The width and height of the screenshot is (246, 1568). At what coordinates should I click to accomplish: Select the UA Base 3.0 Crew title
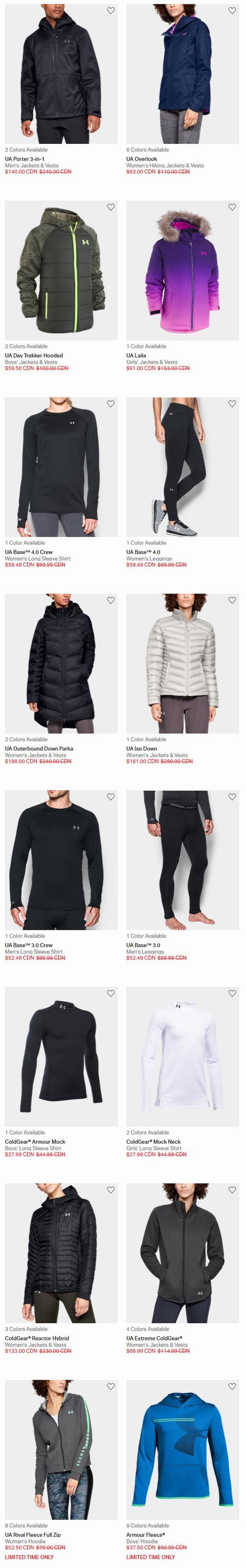pos(29,945)
